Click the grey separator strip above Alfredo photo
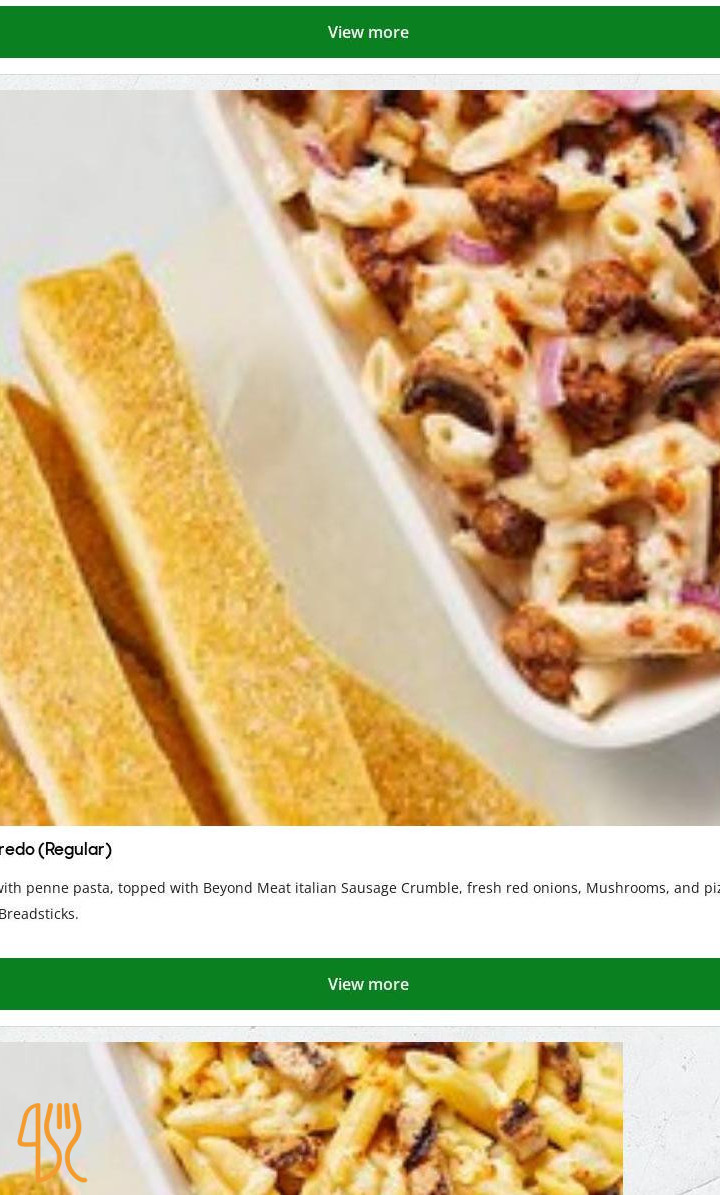This screenshot has width=720, height=1195. pos(360,82)
